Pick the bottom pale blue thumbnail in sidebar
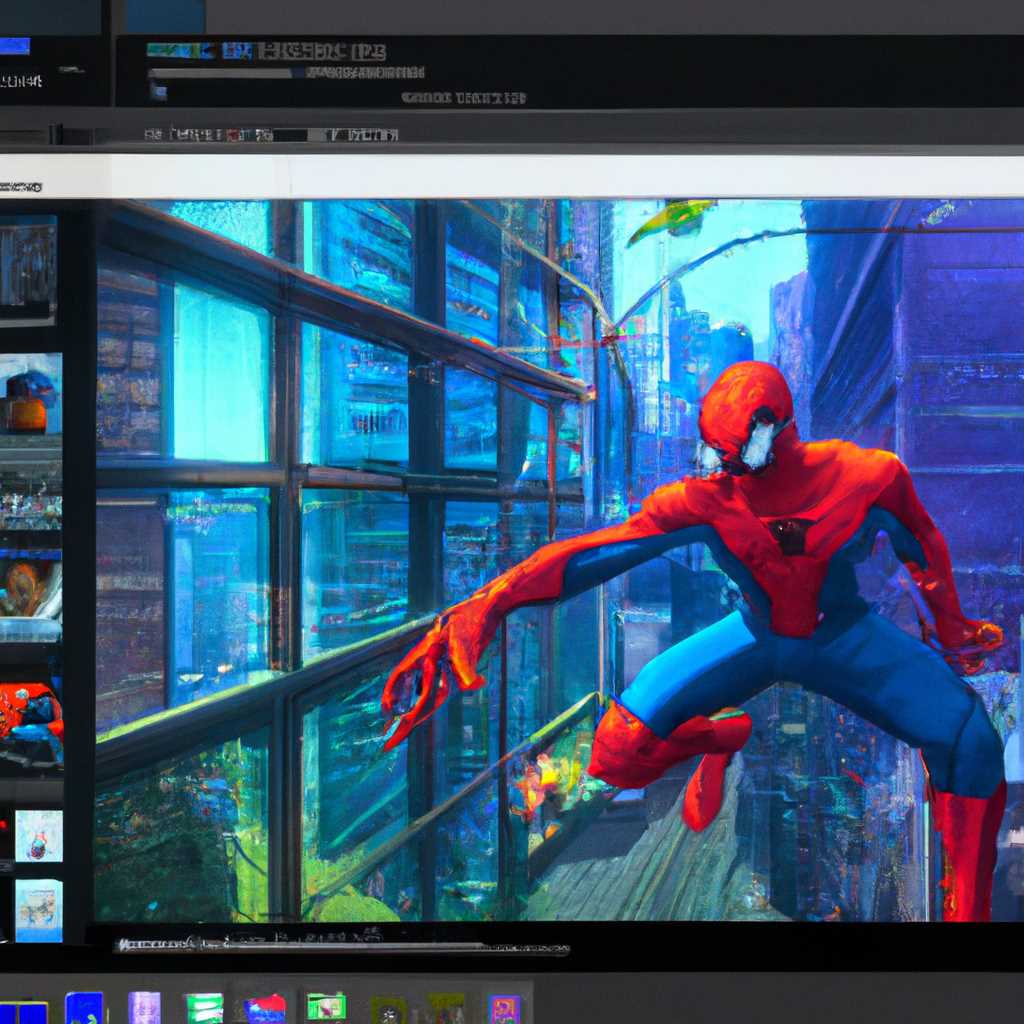Screen dimensions: 1024x1024 click(x=39, y=910)
